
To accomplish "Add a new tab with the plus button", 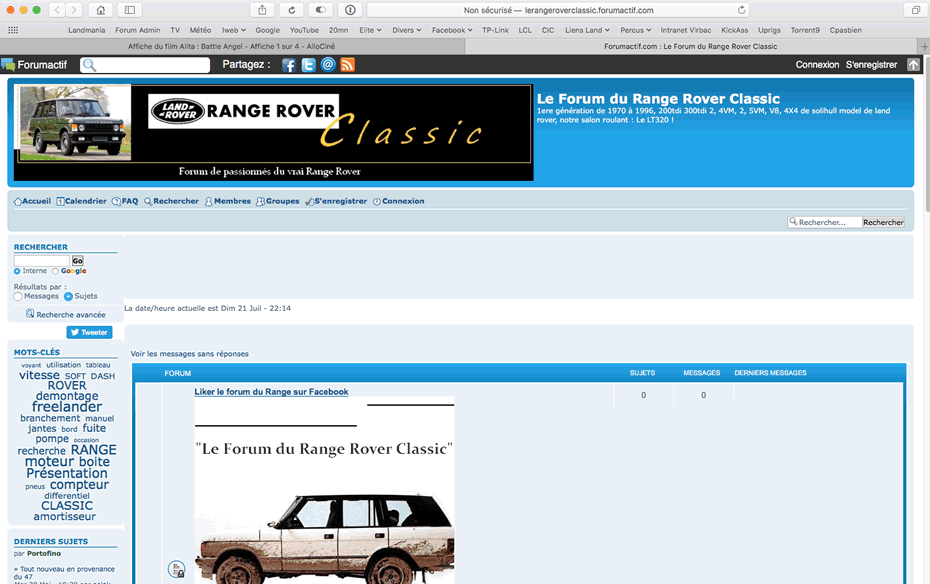I will pyautogui.click(x=923, y=46).
